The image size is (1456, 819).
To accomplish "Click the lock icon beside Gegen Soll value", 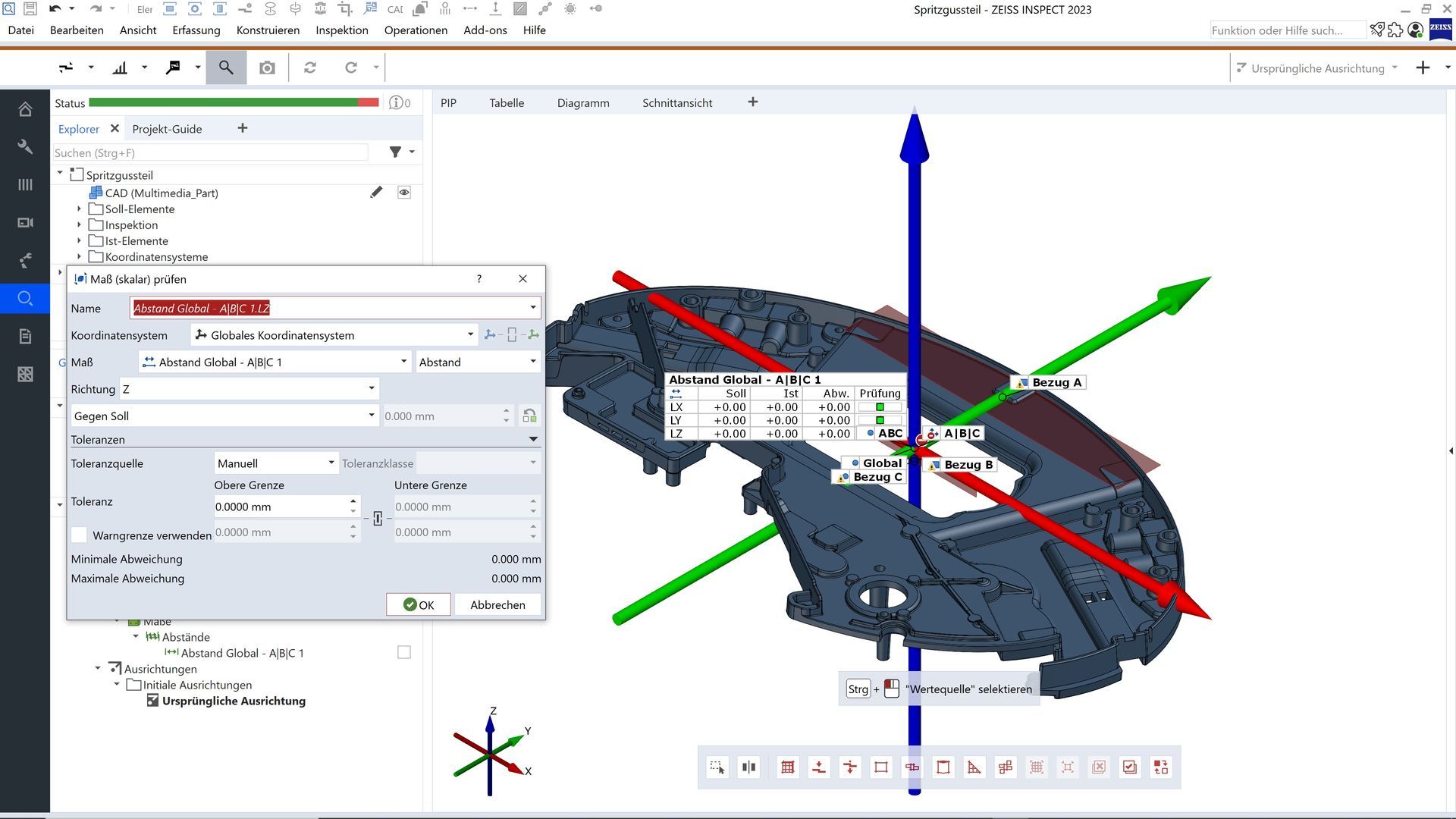I will click(x=529, y=416).
